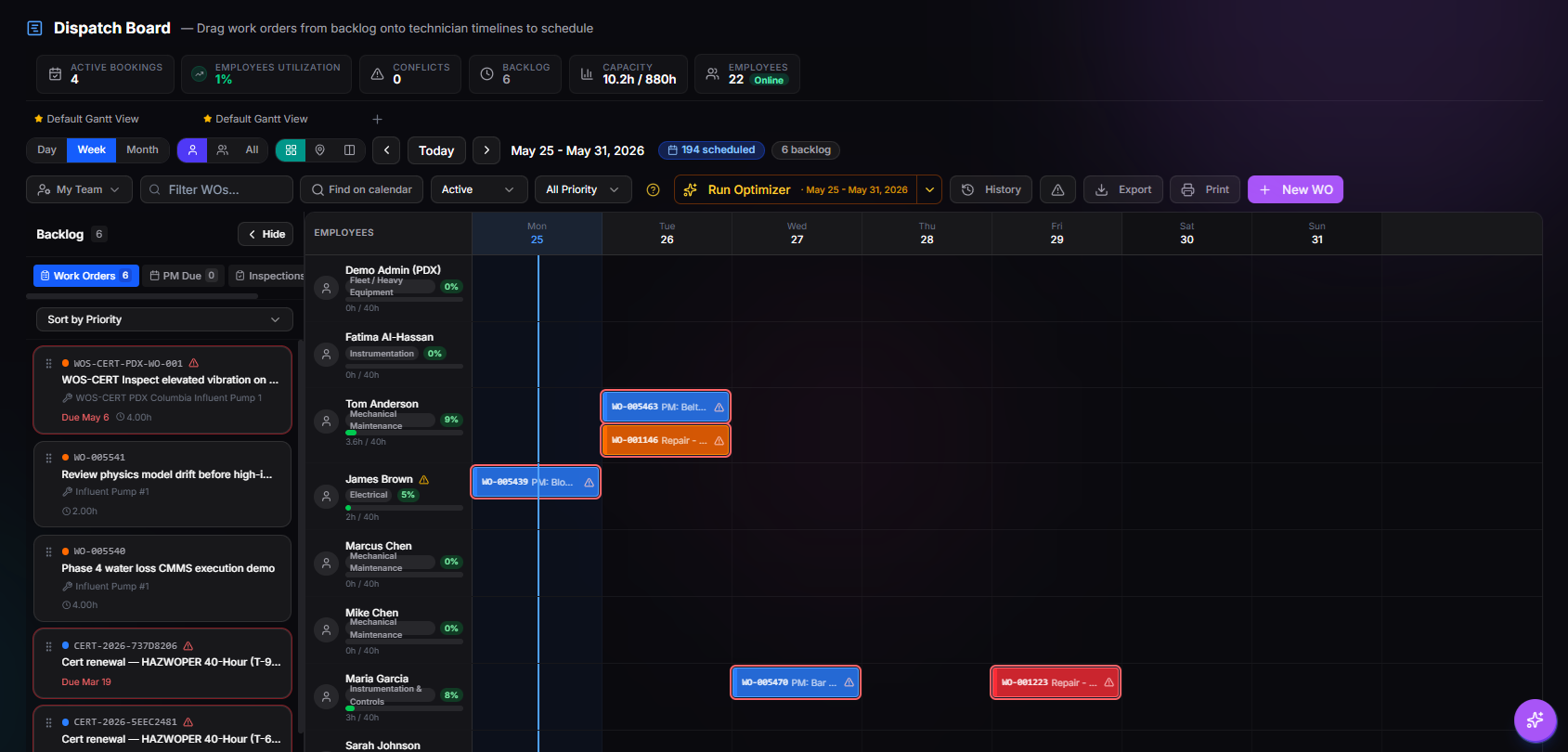The width and height of the screenshot is (1568, 752).
Task: Open the Sort by Priority dropdown
Action: [164, 319]
